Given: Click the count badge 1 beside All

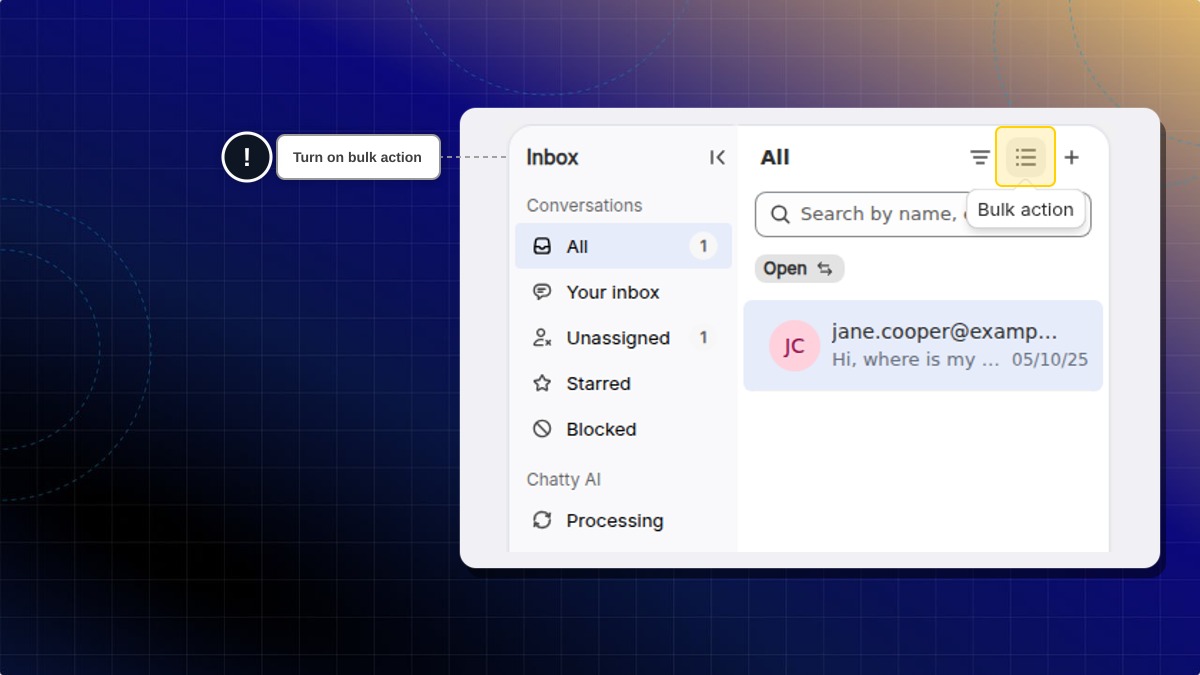Looking at the screenshot, I should (703, 246).
